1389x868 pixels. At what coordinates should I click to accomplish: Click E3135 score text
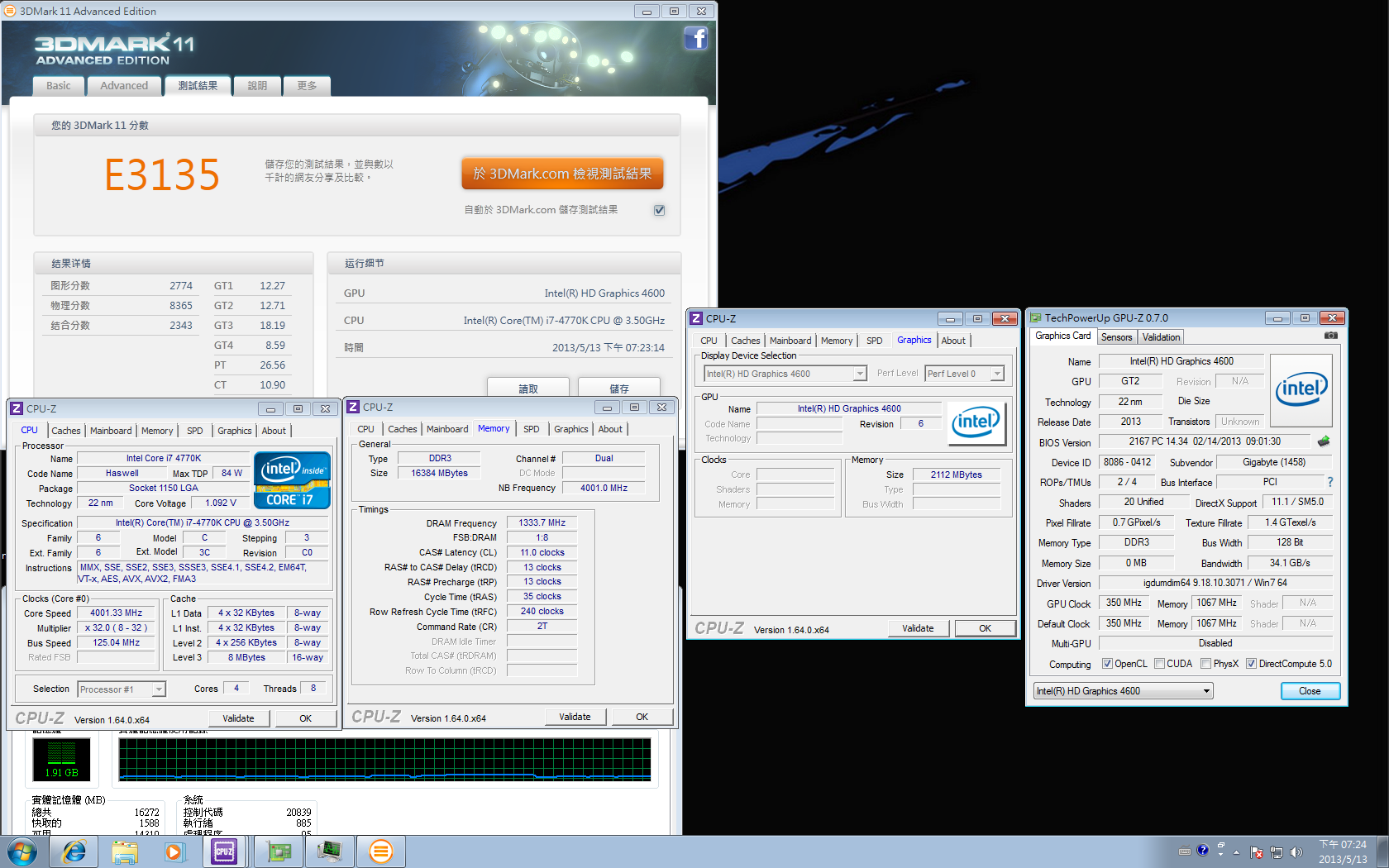162,174
